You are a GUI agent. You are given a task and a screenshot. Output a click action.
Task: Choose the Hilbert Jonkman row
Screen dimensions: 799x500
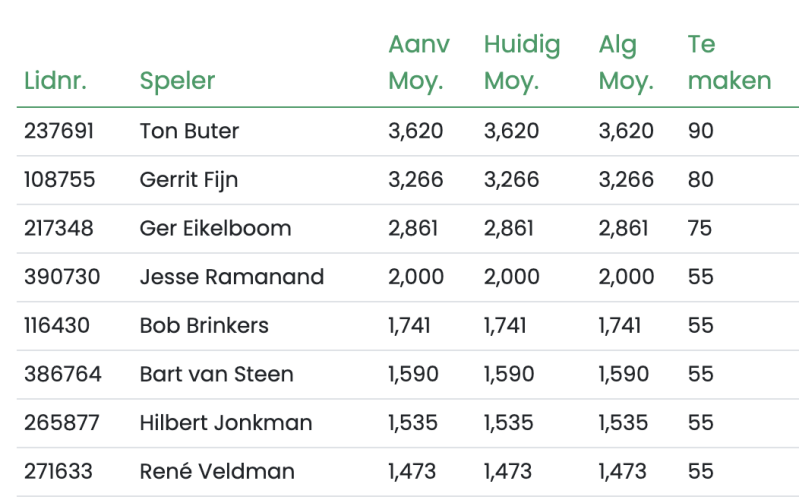pos(408,423)
